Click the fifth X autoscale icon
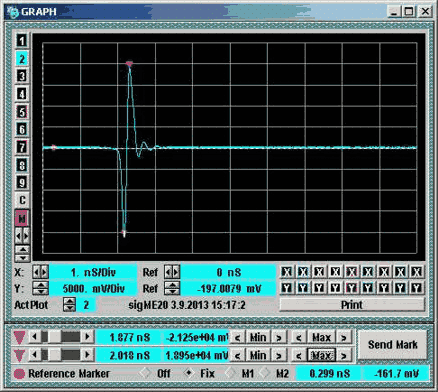Screen dimensions: 438x392 pos(352,272)
